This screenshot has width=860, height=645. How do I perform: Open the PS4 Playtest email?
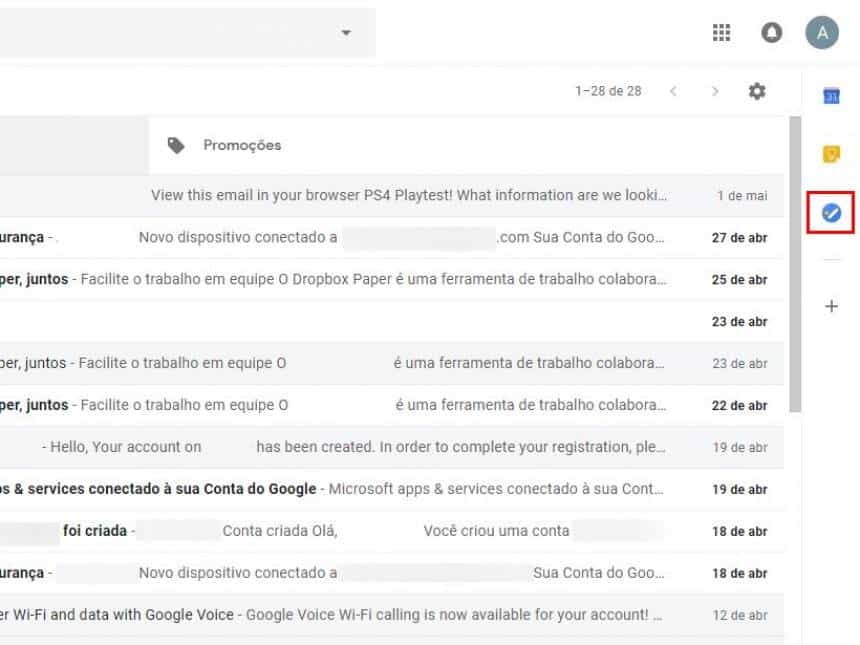pos(392,196)
